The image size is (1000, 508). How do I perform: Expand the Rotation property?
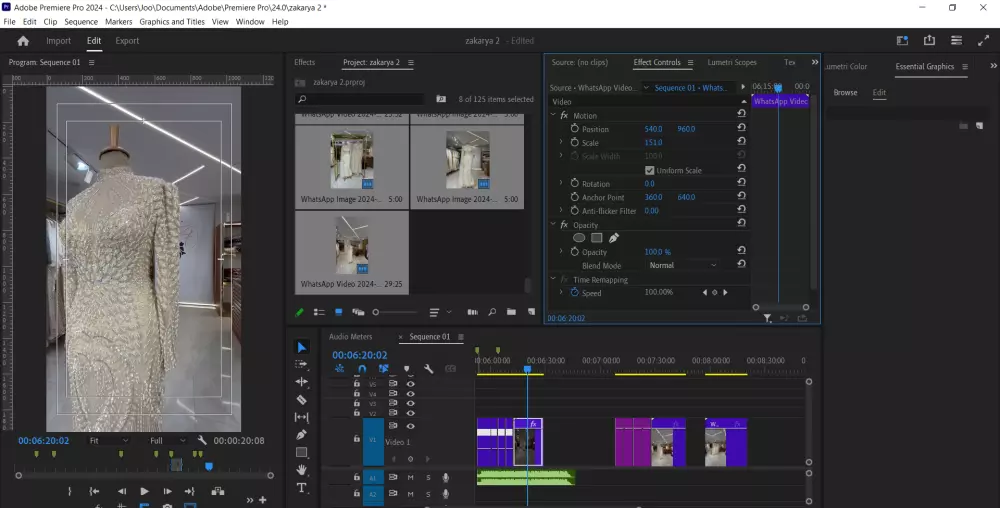[561, 184]
